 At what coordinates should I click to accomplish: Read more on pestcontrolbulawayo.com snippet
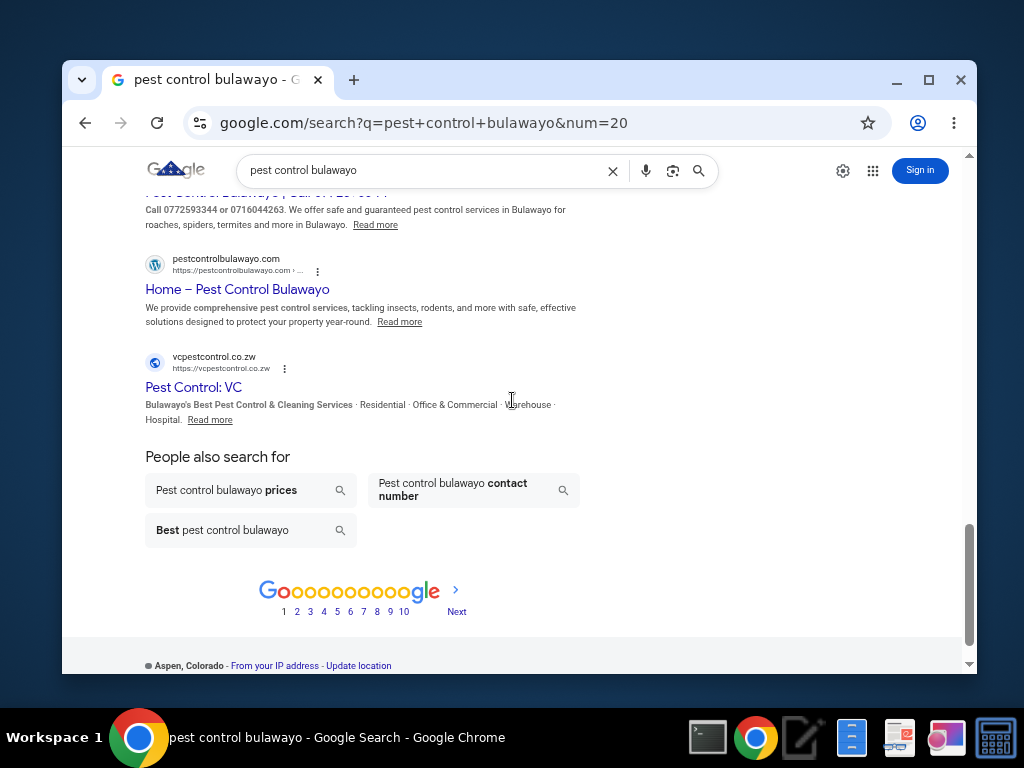point(399,322)
